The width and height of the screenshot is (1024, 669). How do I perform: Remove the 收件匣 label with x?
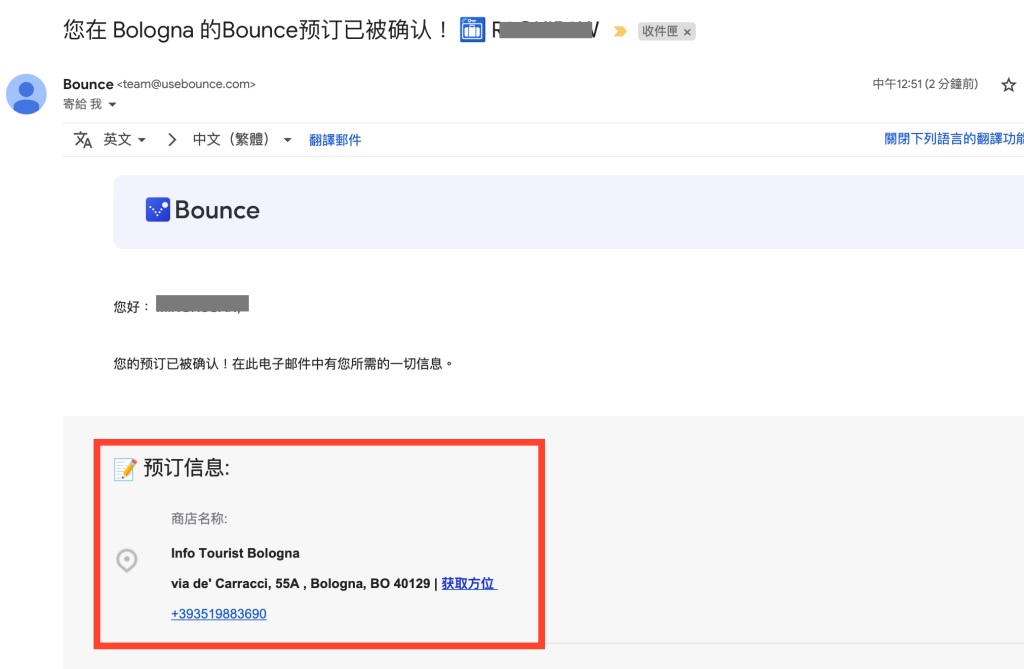pyautogui.click(x=687, y=31)
